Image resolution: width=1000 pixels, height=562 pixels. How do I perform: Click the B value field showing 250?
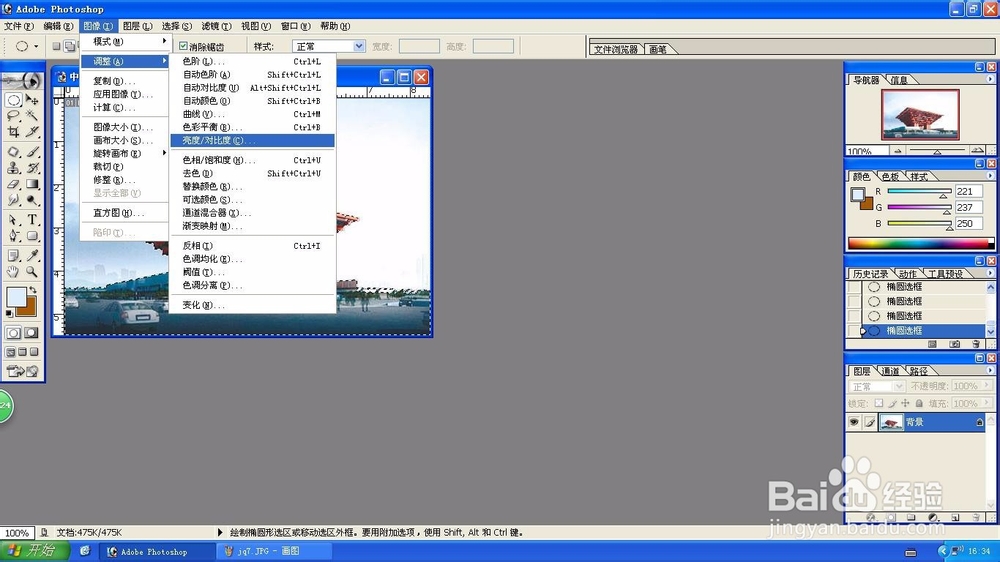(x=968, y=224)
